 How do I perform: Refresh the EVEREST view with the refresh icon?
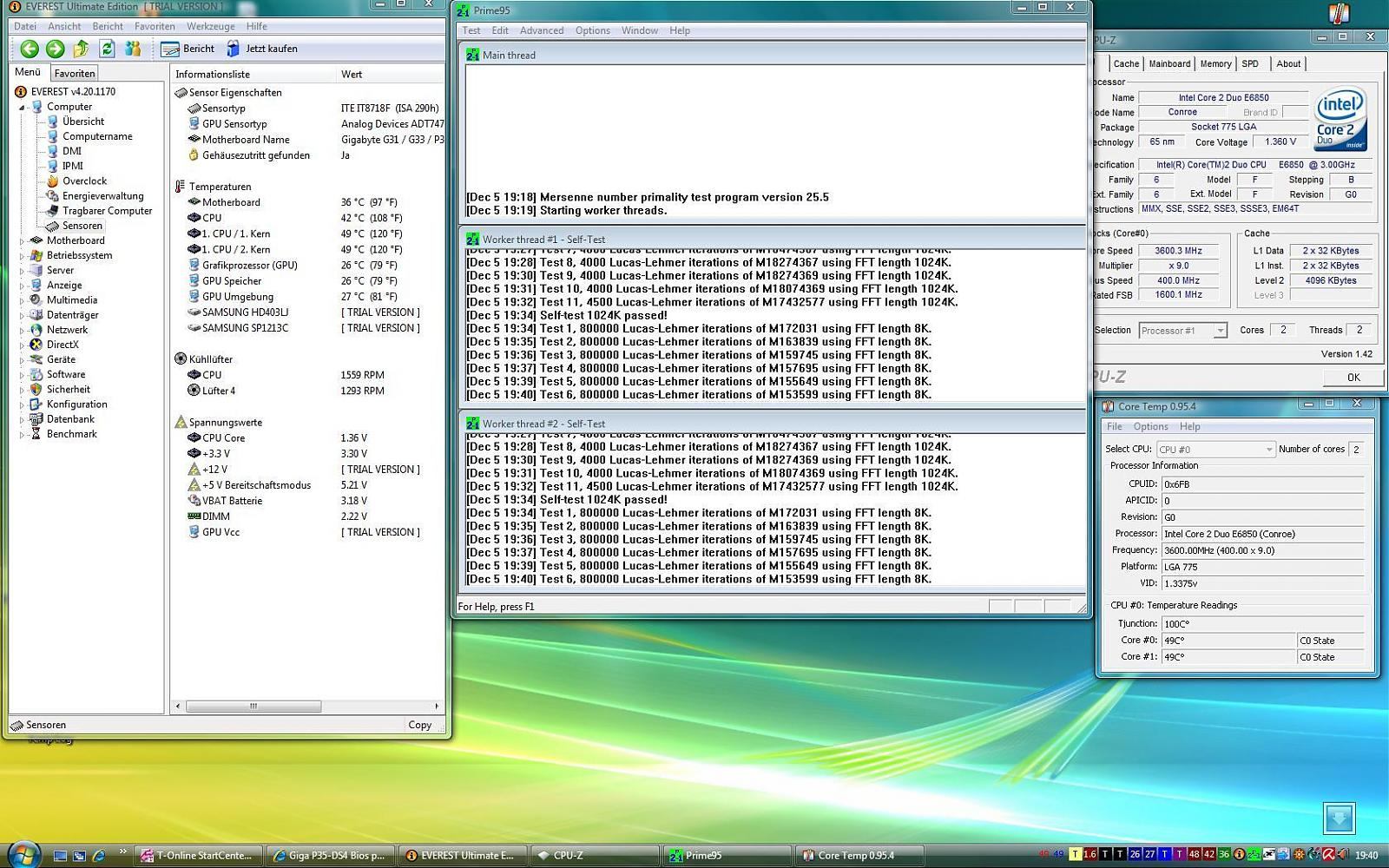coord(107,49)
